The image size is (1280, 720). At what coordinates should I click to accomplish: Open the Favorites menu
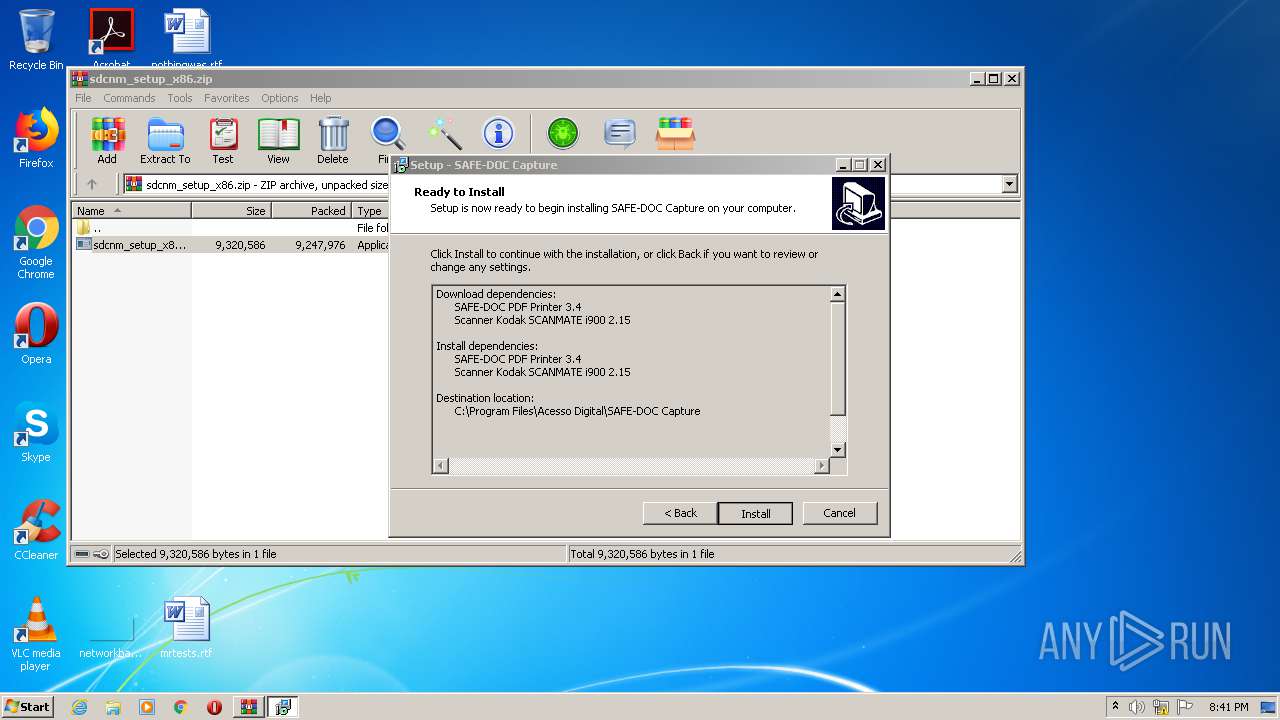(x=227, y=98)
